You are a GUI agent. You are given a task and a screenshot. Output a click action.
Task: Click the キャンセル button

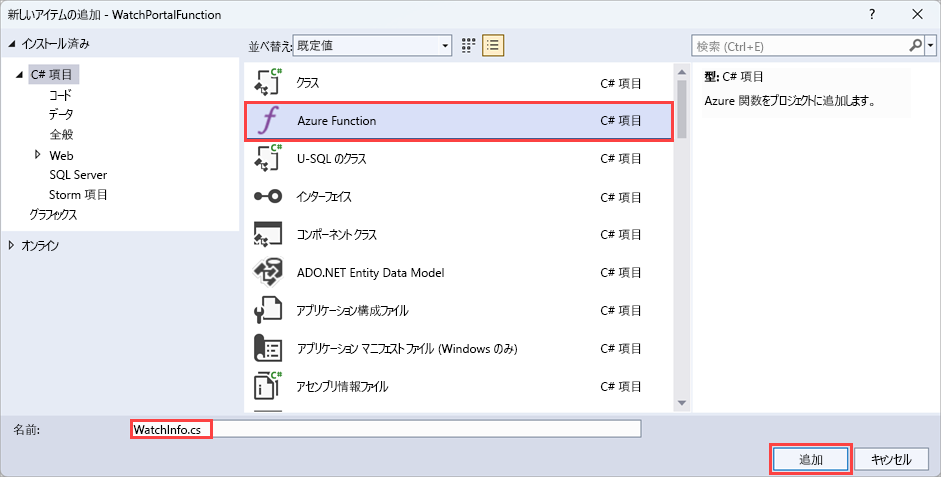pos(891,460)
